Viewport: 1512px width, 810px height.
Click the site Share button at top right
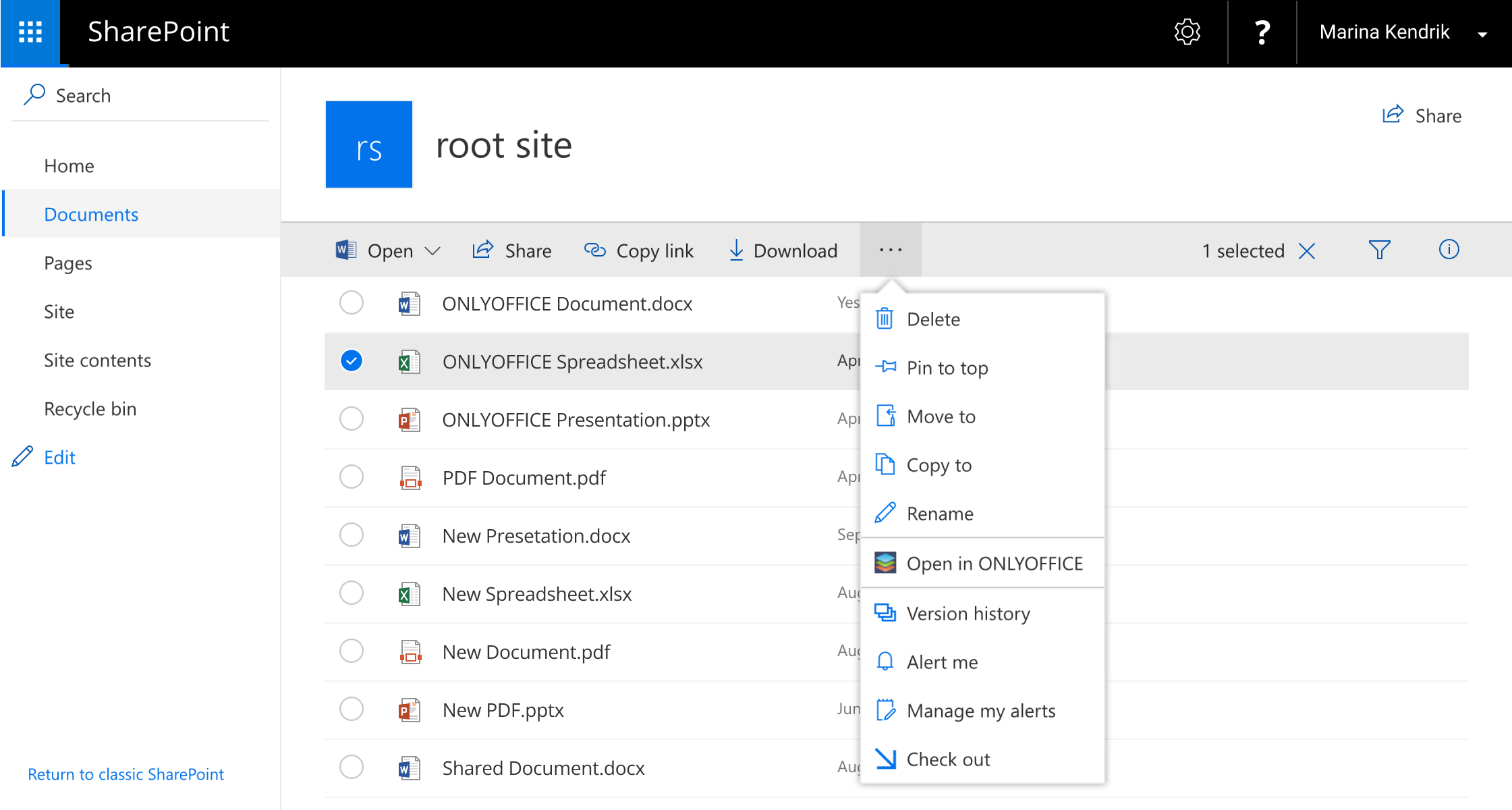(1422, 115)
